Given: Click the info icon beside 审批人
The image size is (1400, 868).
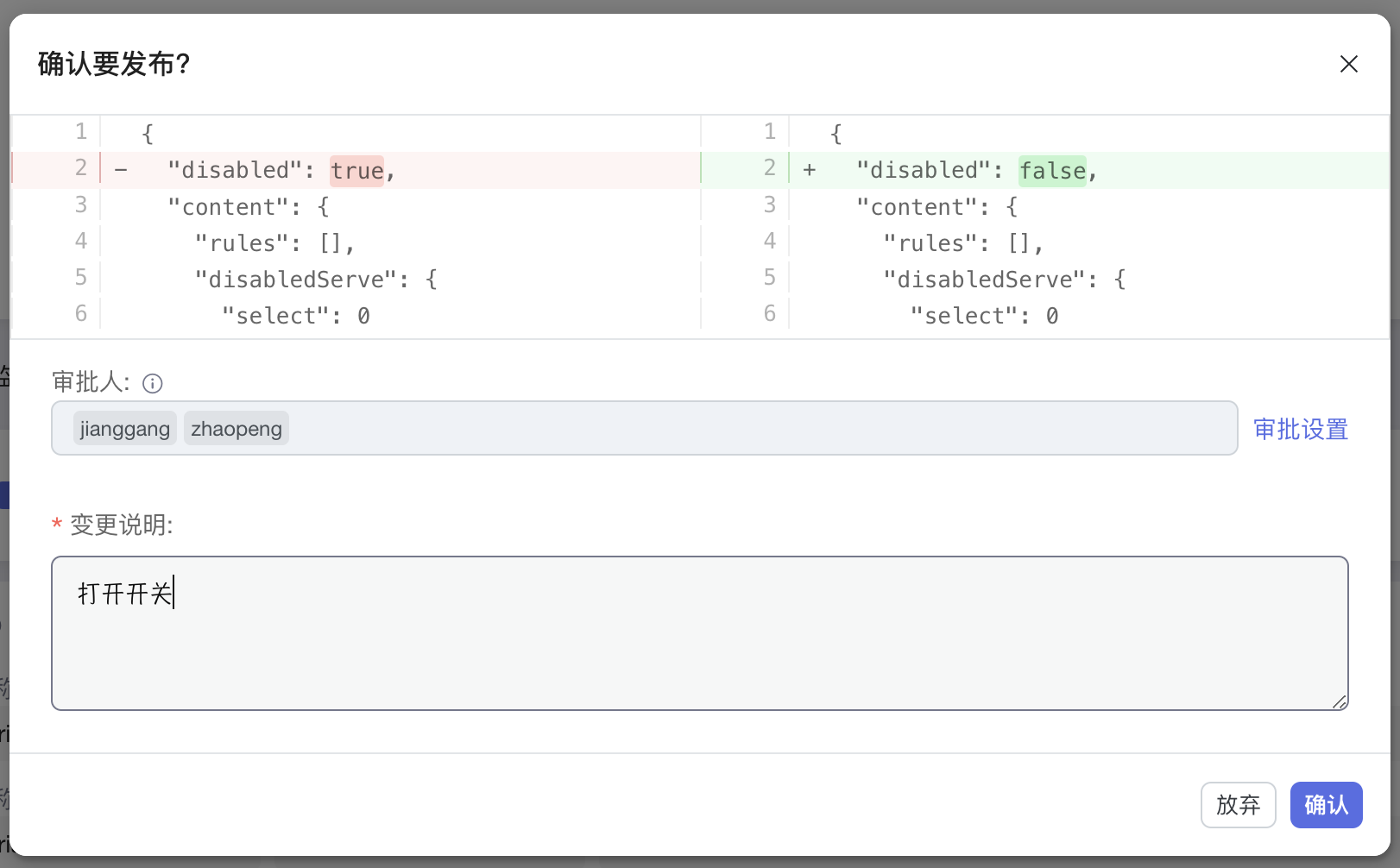Looking at the screenshot, I should [153, 384].
